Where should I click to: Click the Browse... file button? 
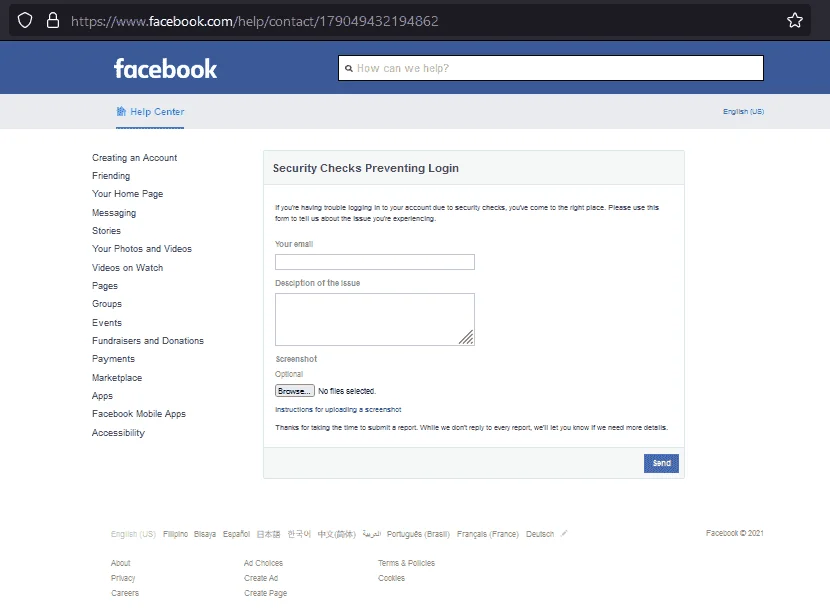point(295,391)
